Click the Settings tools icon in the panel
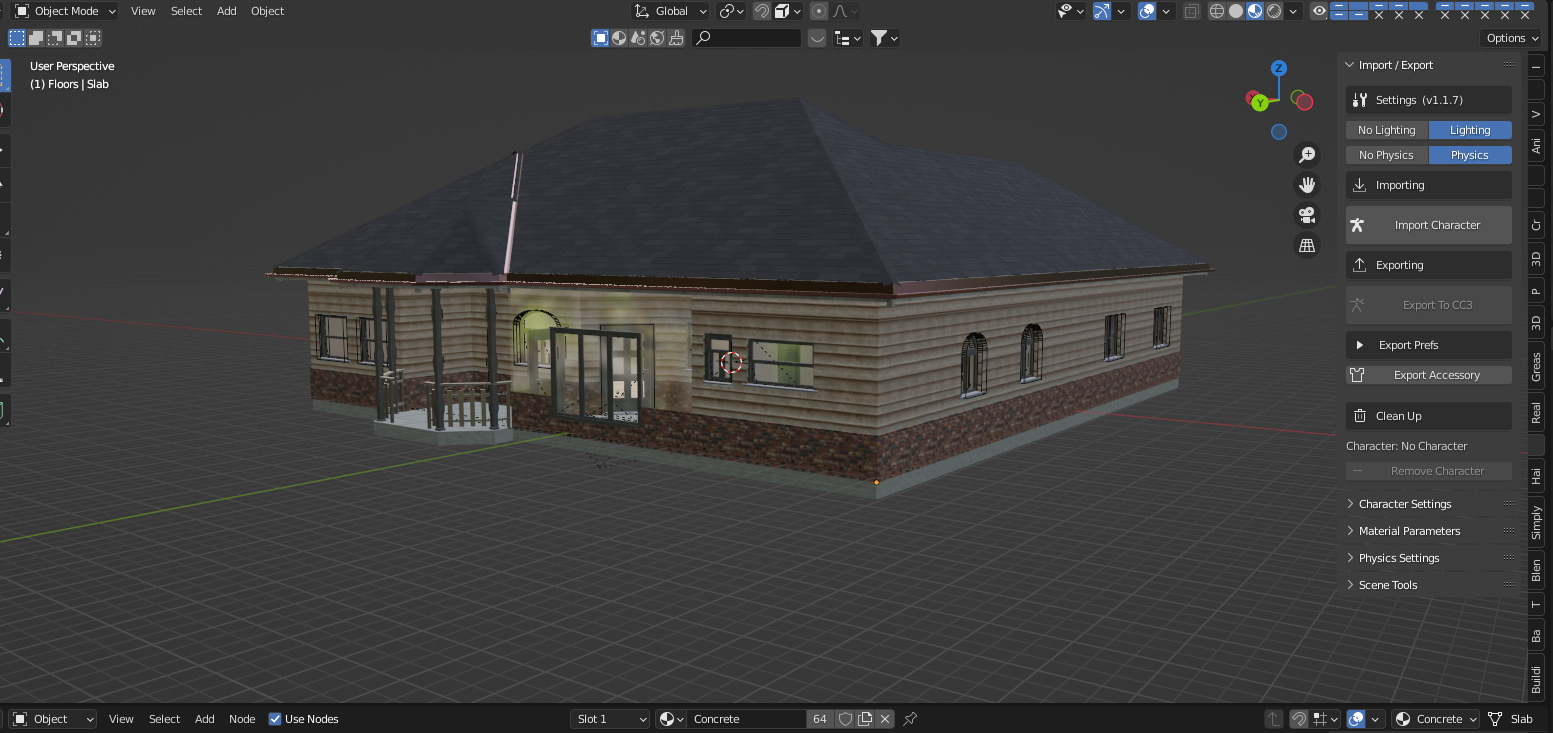The height and width of the screenshot is (733, 1553). coord(1359,100)
